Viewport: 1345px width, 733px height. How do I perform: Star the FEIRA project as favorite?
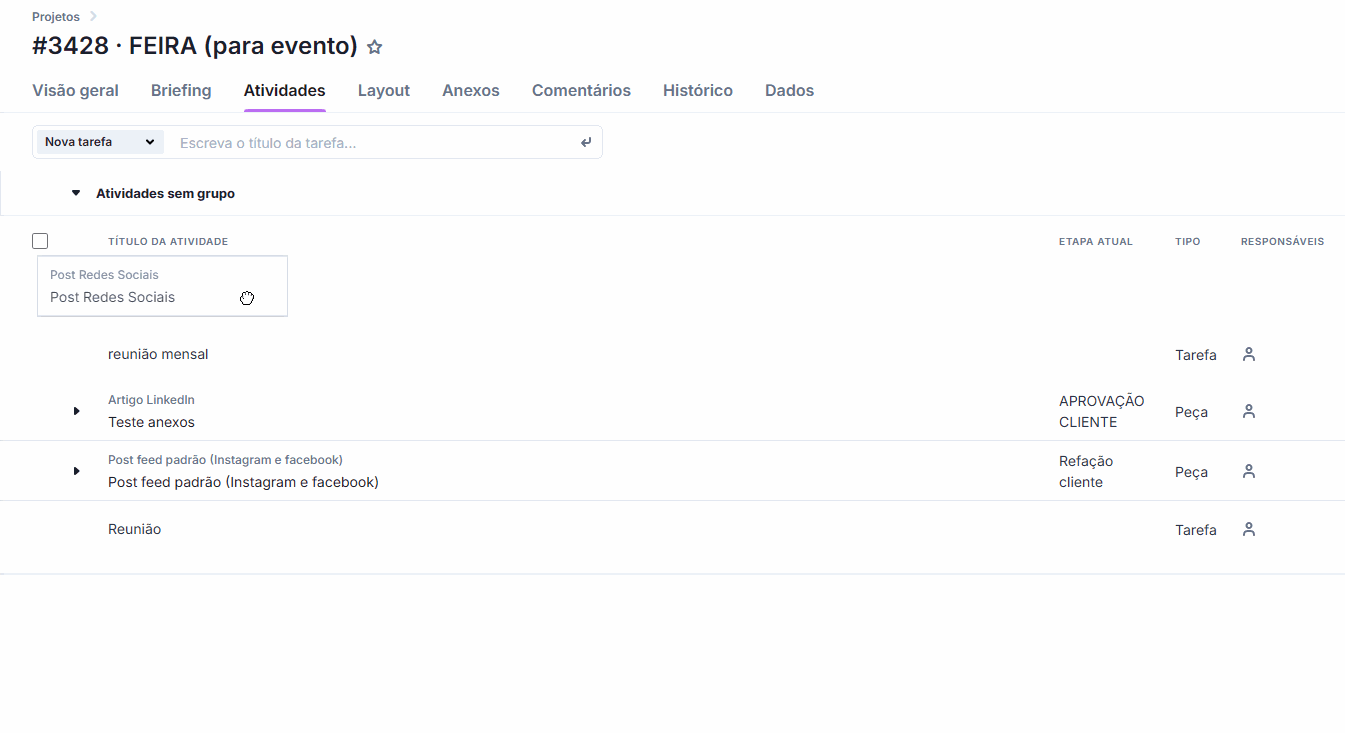click(x=375, y=47)
